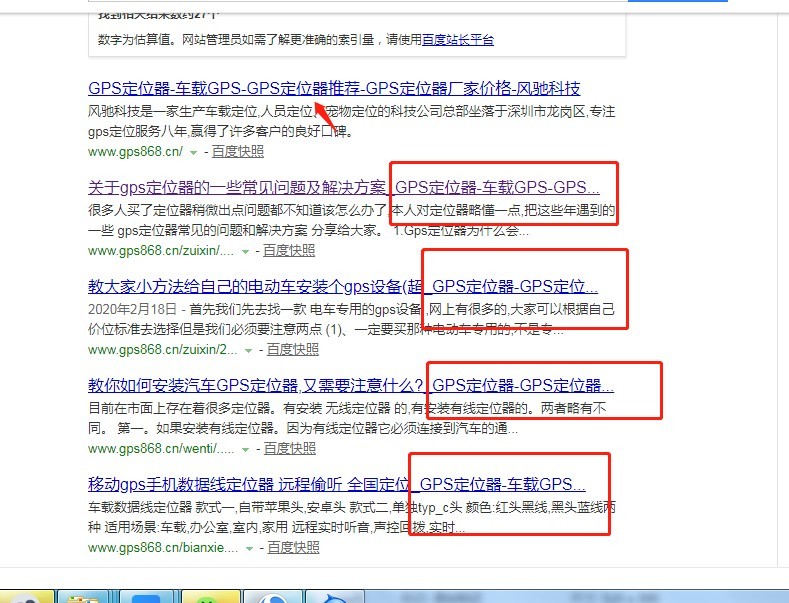
Task: Open 百度快照 next to www.gps868.cn/wenti/.....
Action: coord(290,448)
